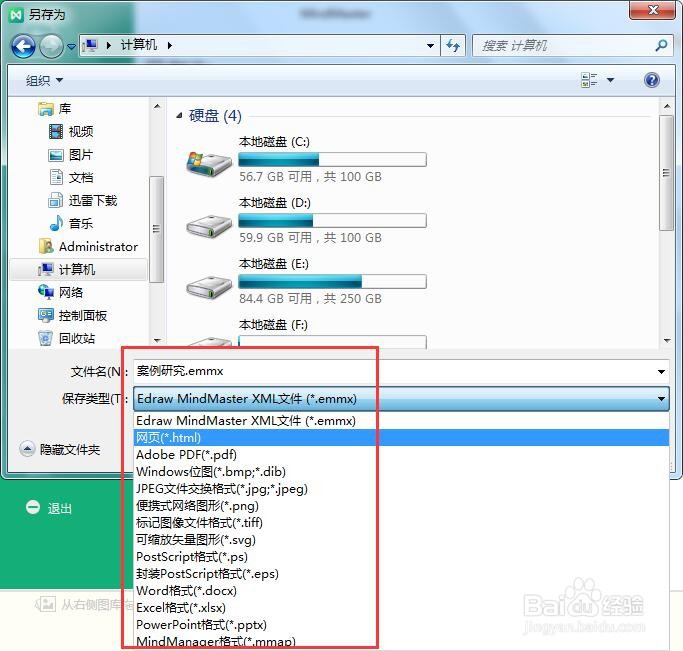
Task: Select 计算机 in navigation sidebar
Action: coord(78,270)
